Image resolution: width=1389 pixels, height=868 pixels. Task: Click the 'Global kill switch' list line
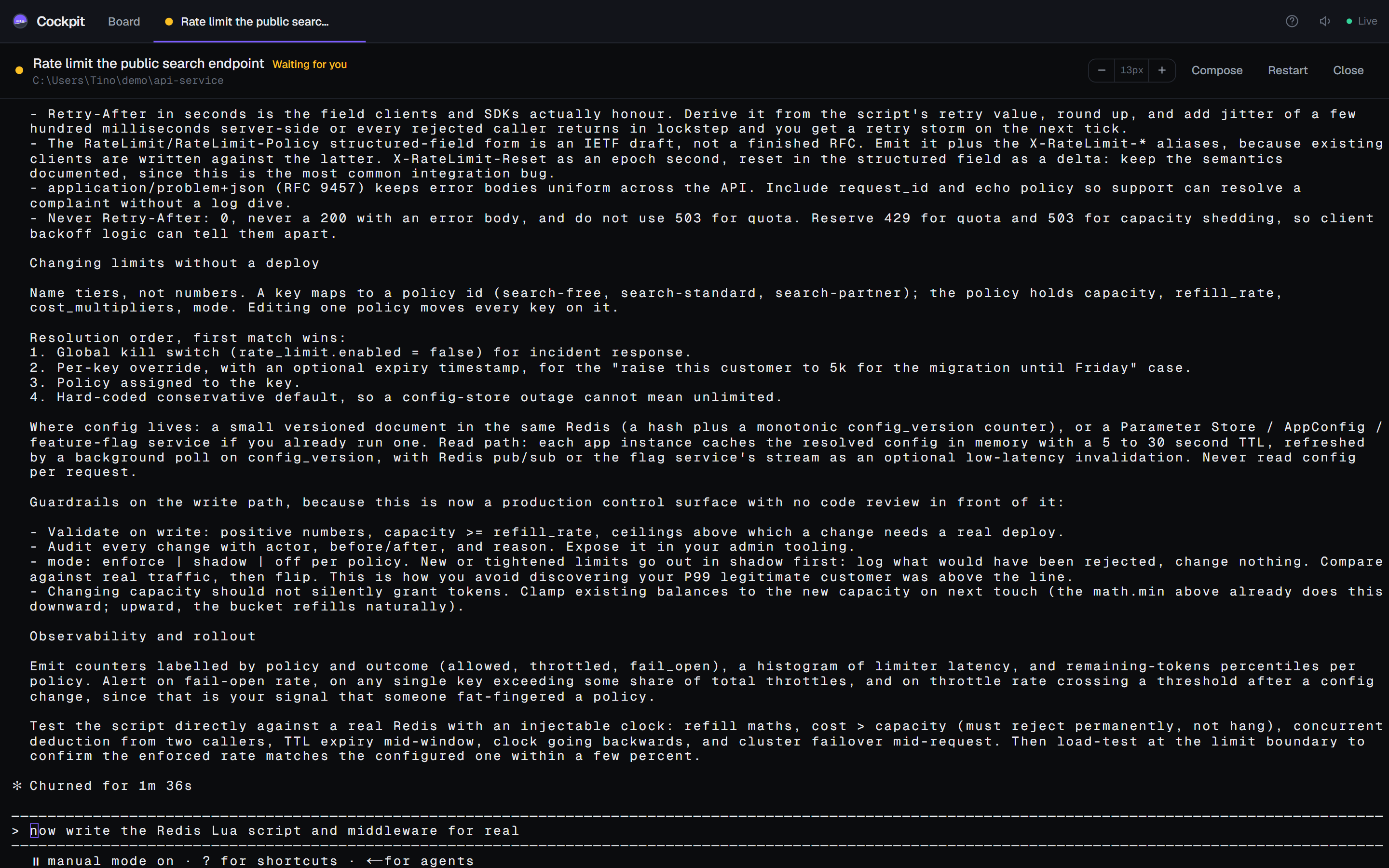(360, 352)
